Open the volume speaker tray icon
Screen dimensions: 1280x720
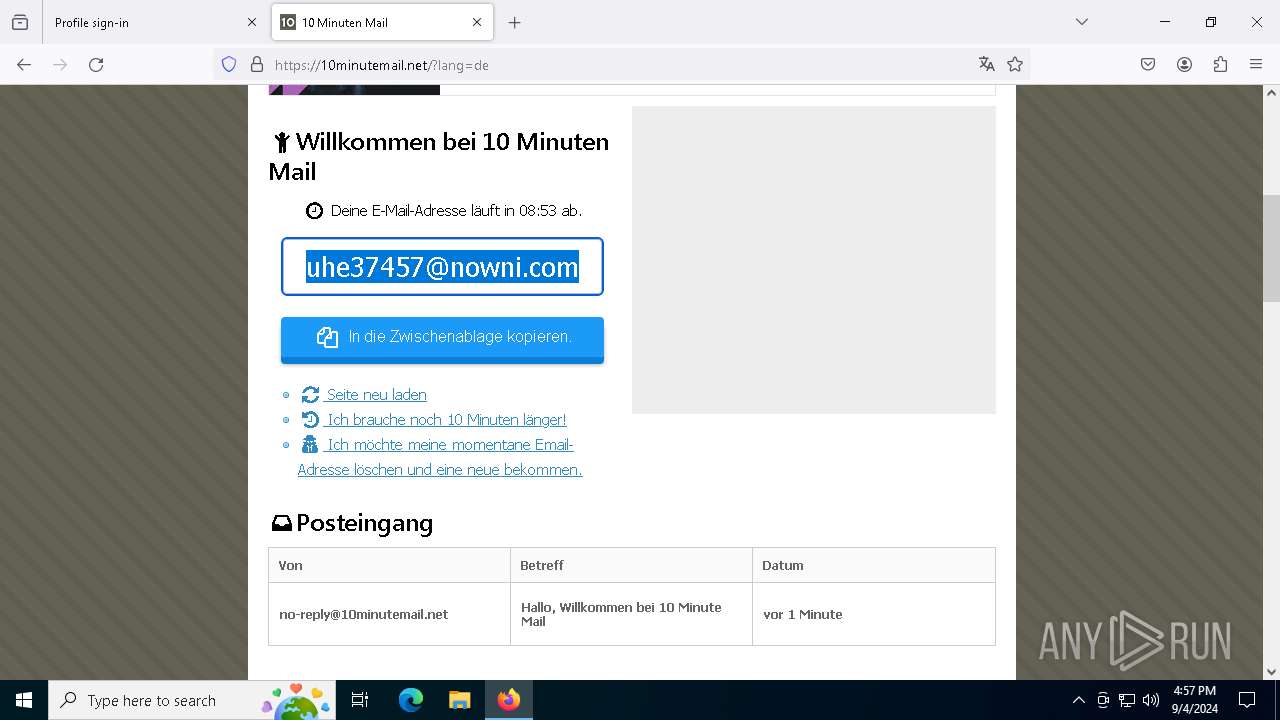[x=1151, y=700]
